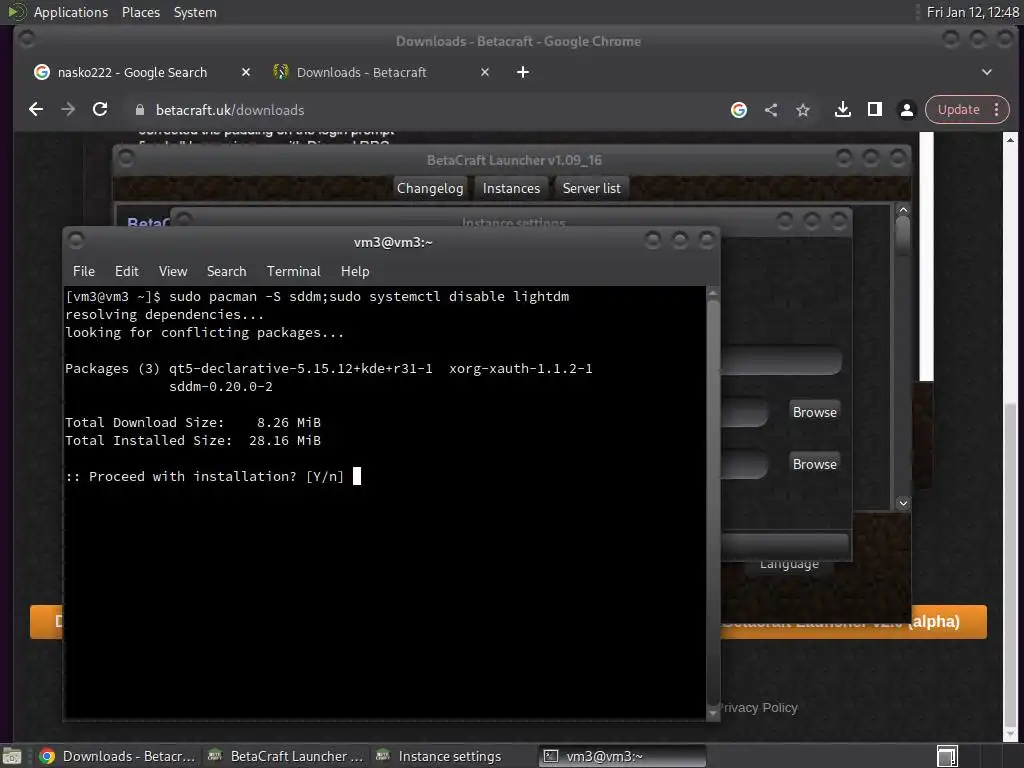The image size is (1024, 768).
Task: Click workspace switcher icon in bottom panel
Action: point(947,756)
